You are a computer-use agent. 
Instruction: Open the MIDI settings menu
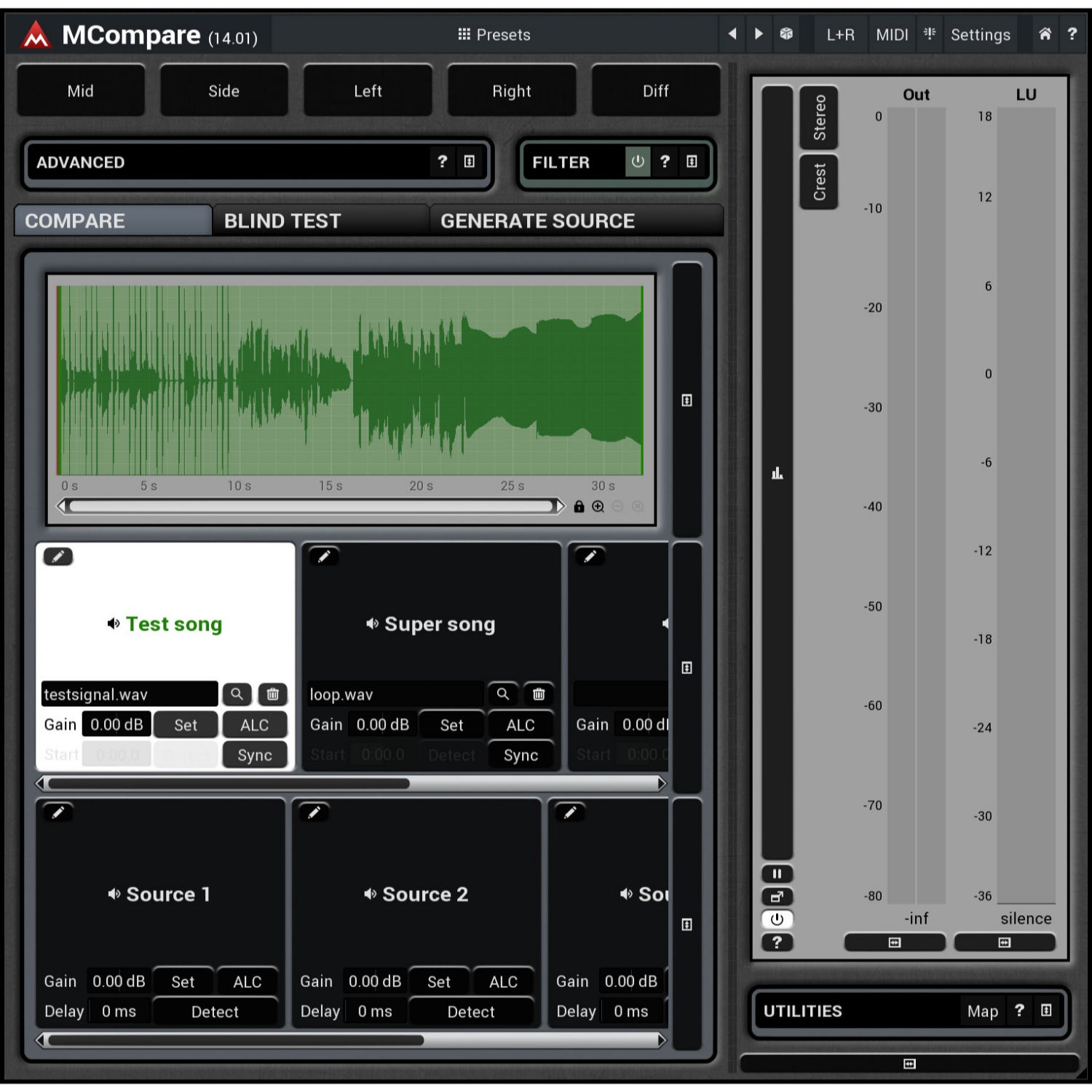point(892,34)
